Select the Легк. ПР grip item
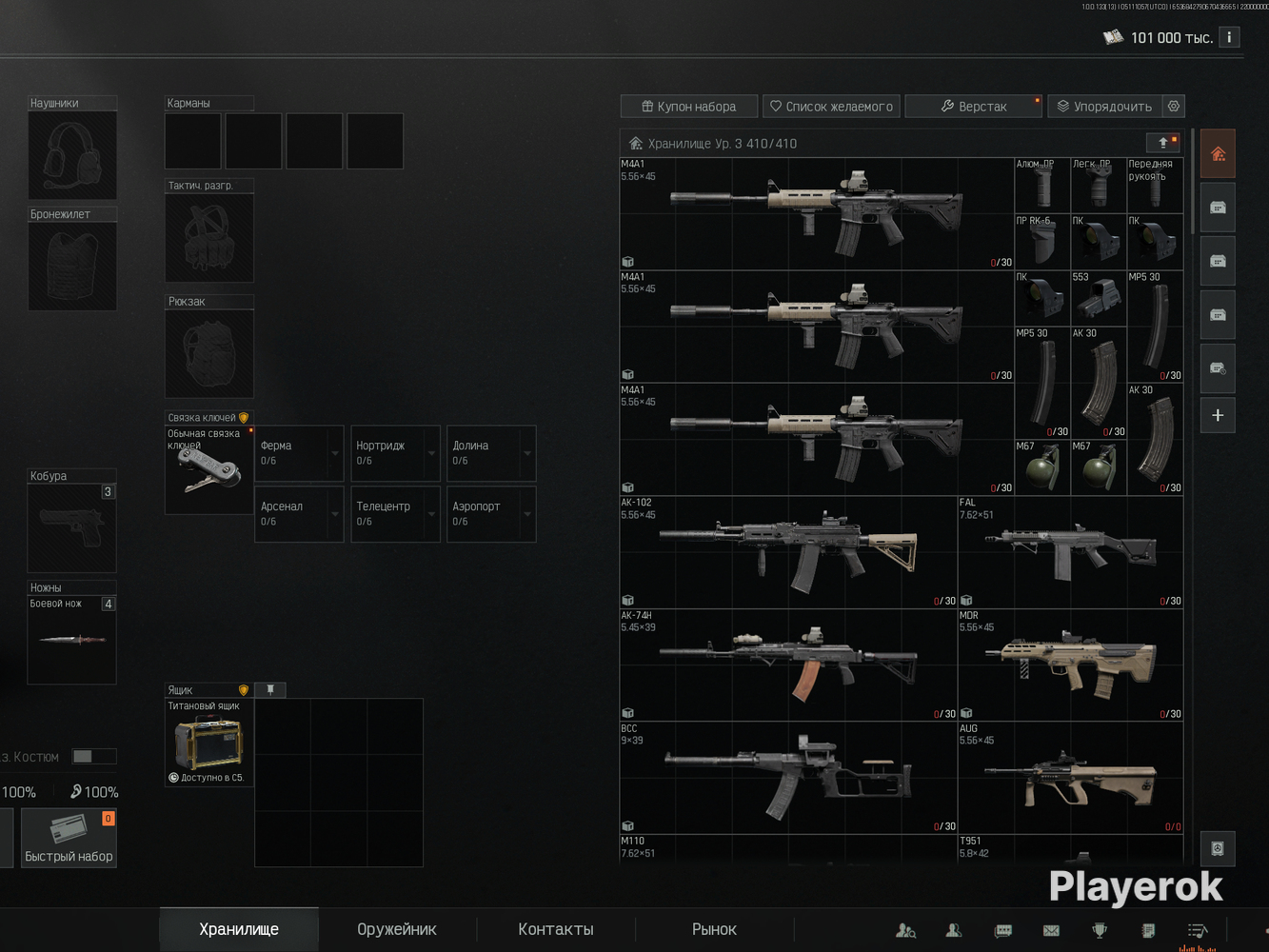1269x952 pixels. click(x=1099, y=186)
